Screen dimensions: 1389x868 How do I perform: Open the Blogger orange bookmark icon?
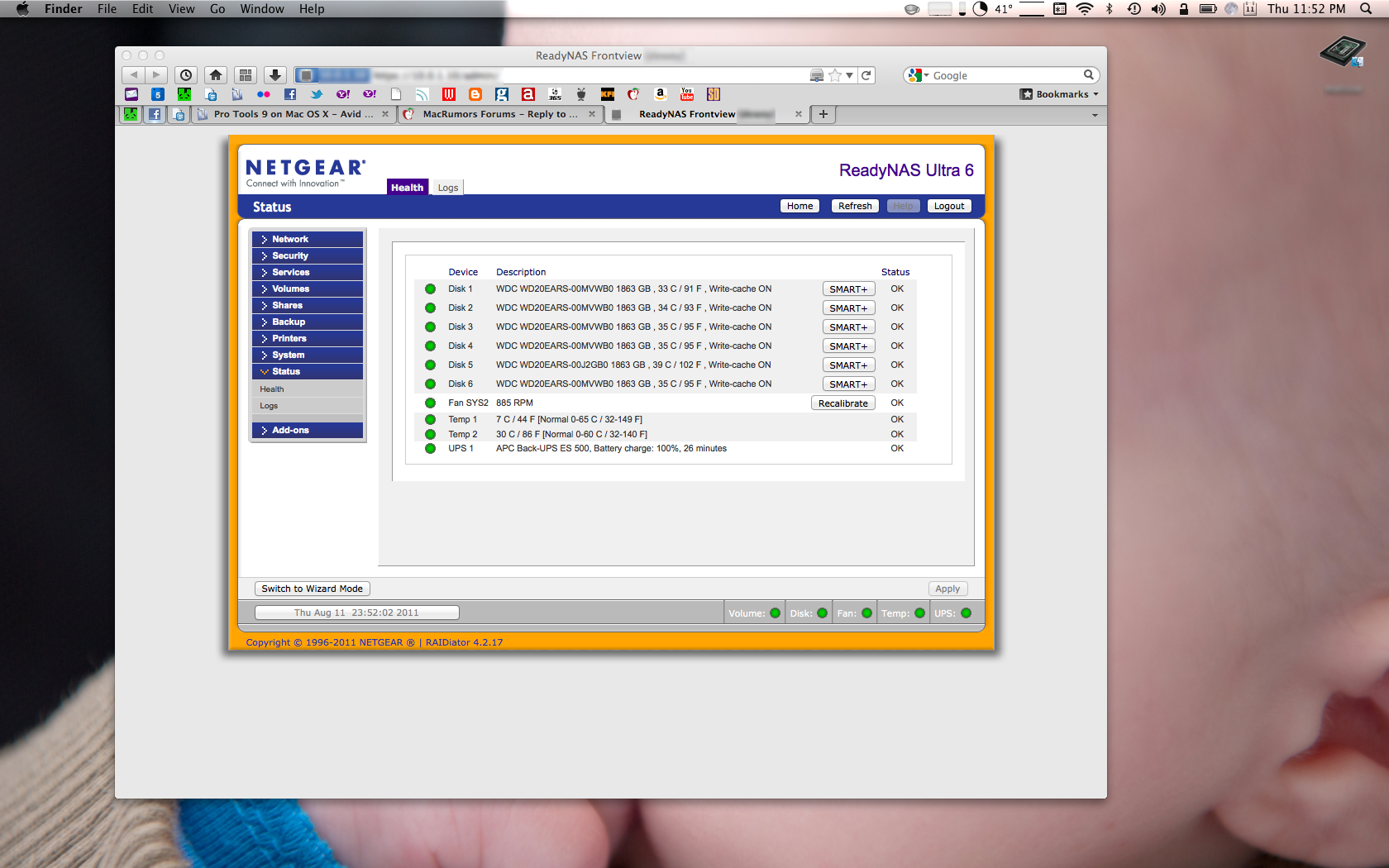pos(475,94)
